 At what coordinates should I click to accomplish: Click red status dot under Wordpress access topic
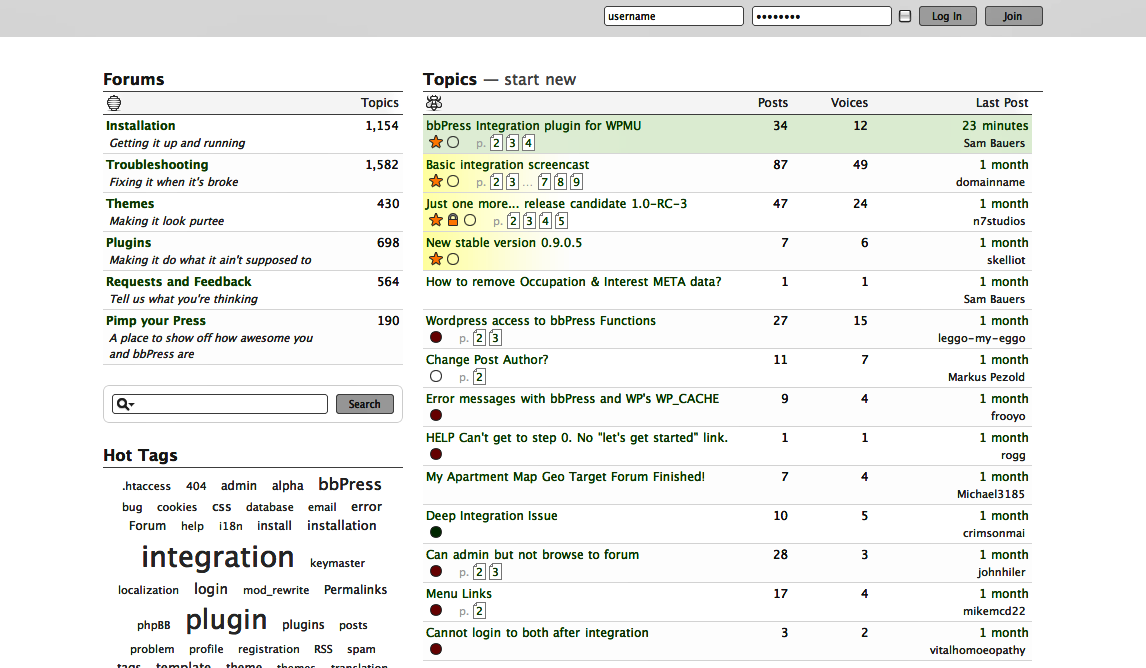click(436, 337)
